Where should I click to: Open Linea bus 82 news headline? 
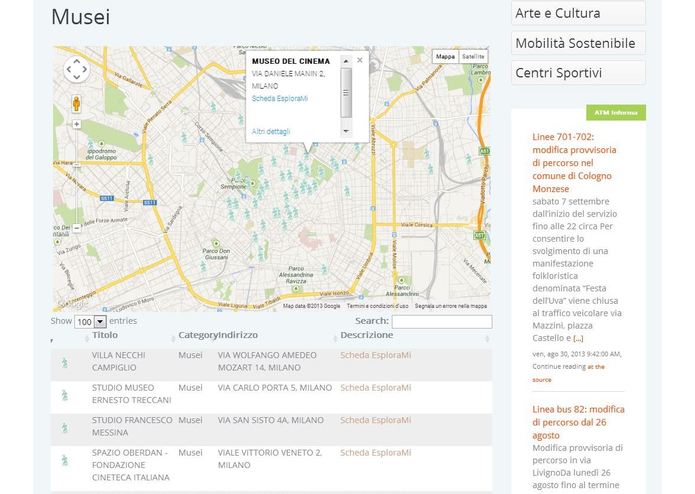pos(578,422)
